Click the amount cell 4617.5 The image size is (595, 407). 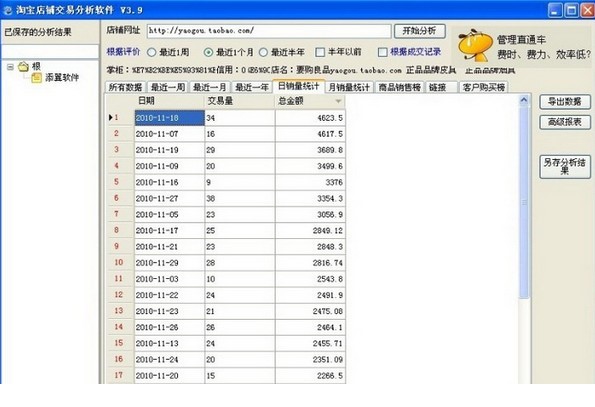pos(310,134)
